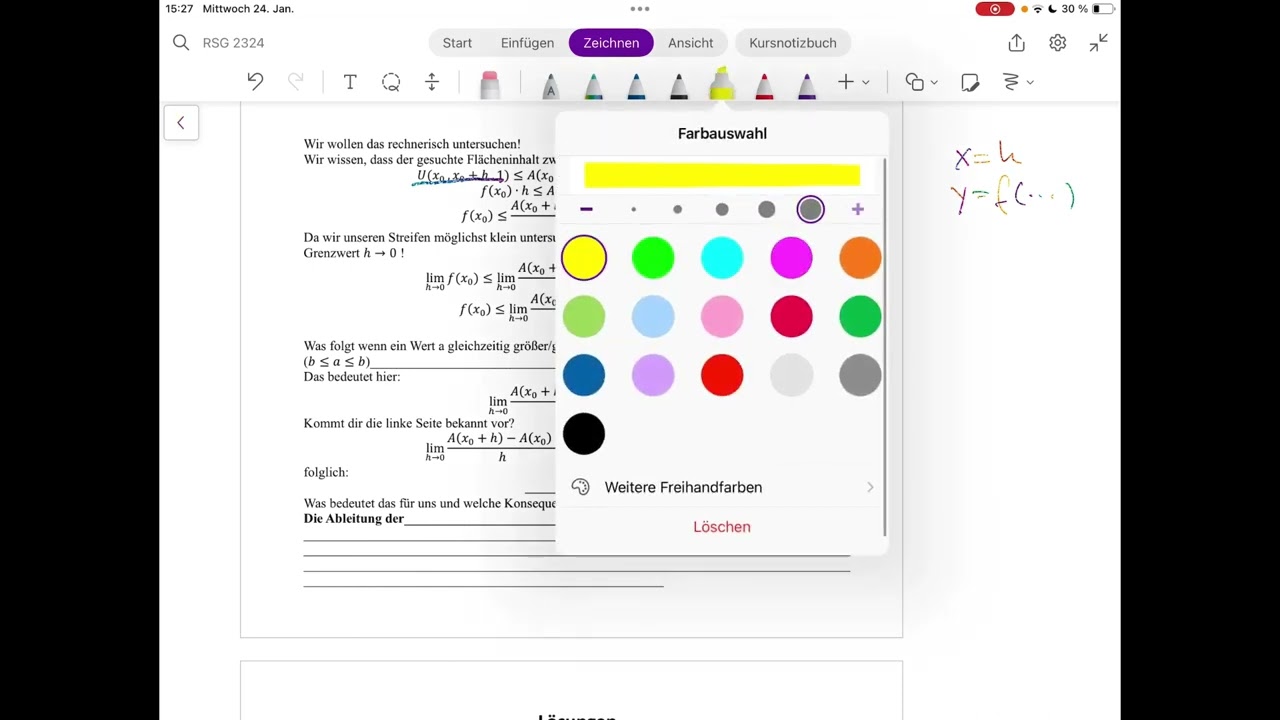
Task: Pick the lavender color swatch
Action: pos(653,376)
